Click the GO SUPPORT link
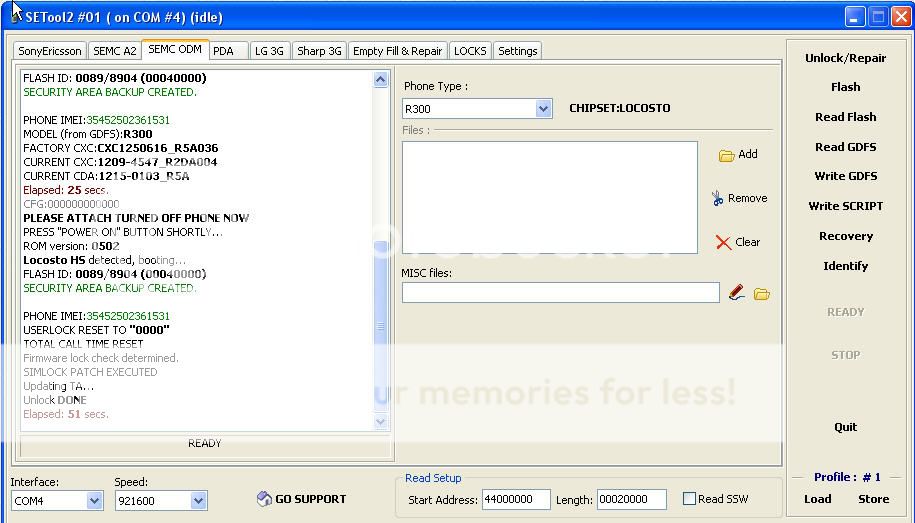 pos(310,498)
